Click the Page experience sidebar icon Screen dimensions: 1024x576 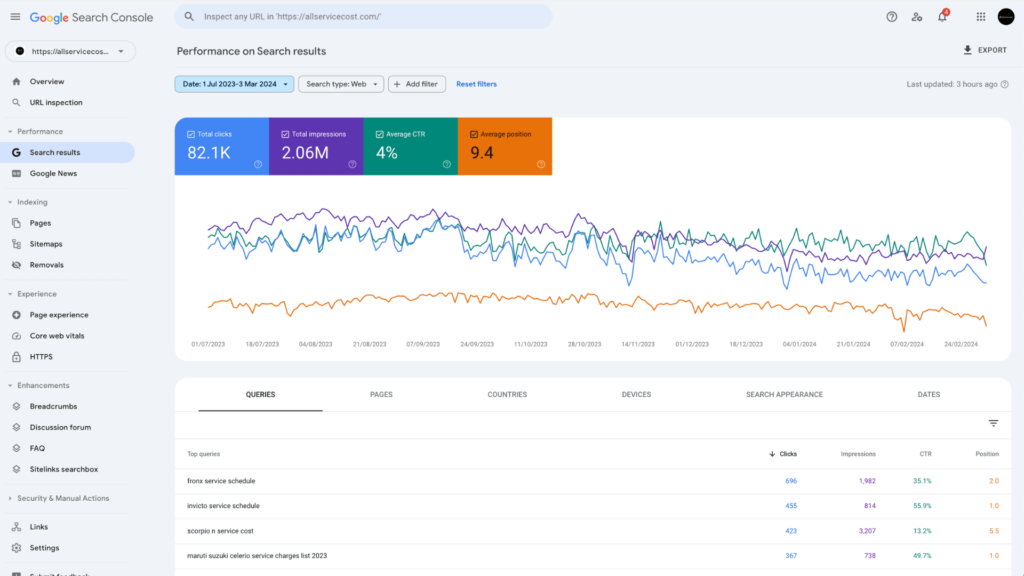click(16, 315)
